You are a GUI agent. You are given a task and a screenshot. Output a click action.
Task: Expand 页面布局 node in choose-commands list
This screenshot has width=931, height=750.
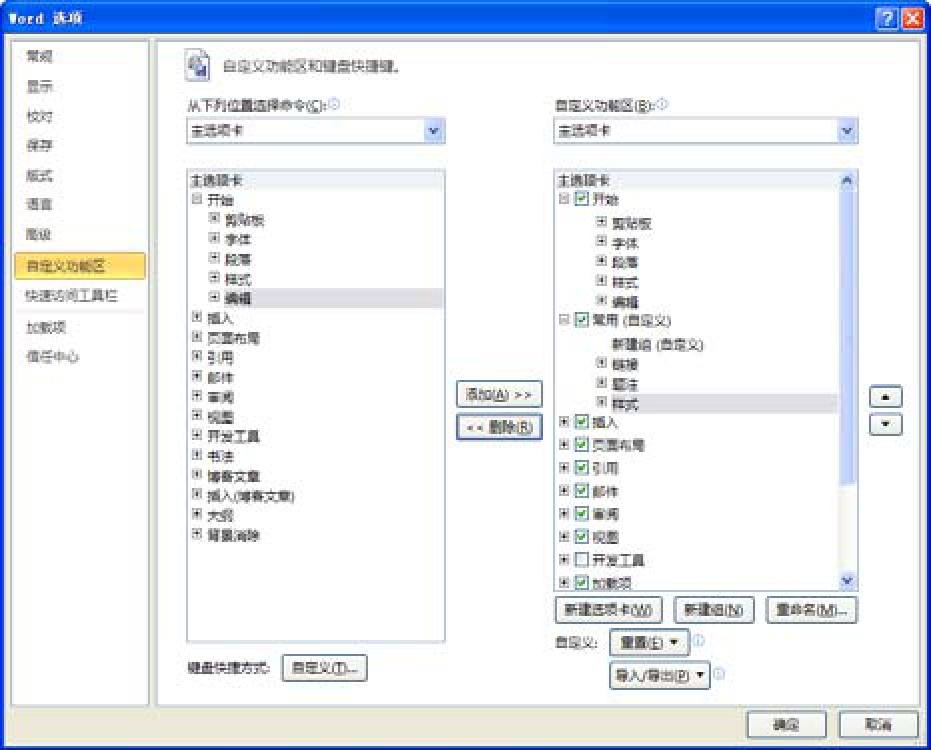tap(197, 337)
